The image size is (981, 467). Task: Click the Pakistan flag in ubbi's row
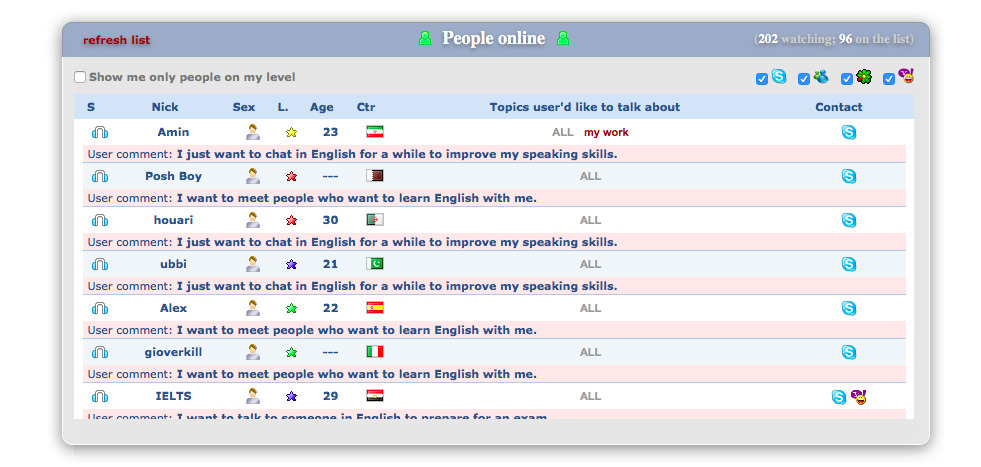(375, 264)
